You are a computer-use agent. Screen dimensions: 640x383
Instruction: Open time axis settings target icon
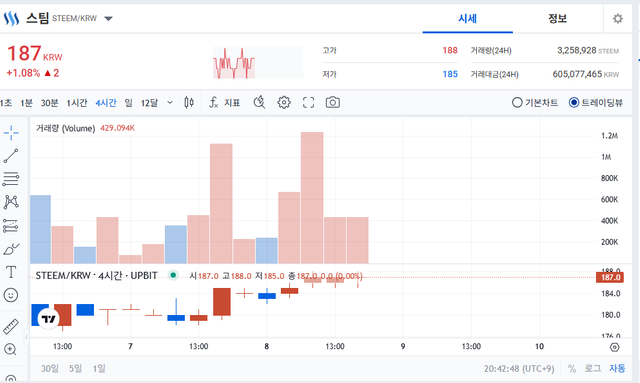click(x=615, y=347)
